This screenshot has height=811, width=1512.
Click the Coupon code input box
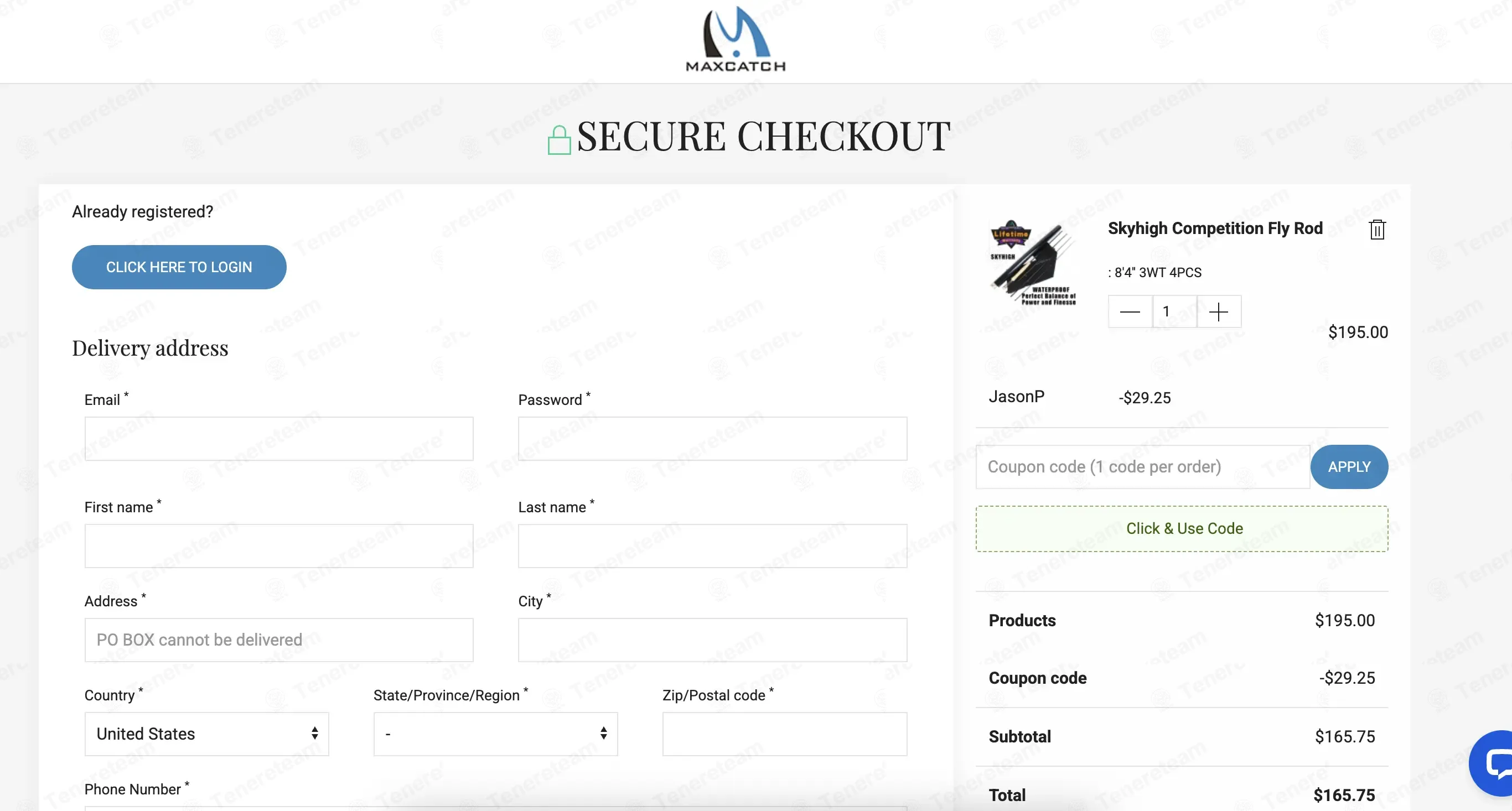pos(1143,466)
